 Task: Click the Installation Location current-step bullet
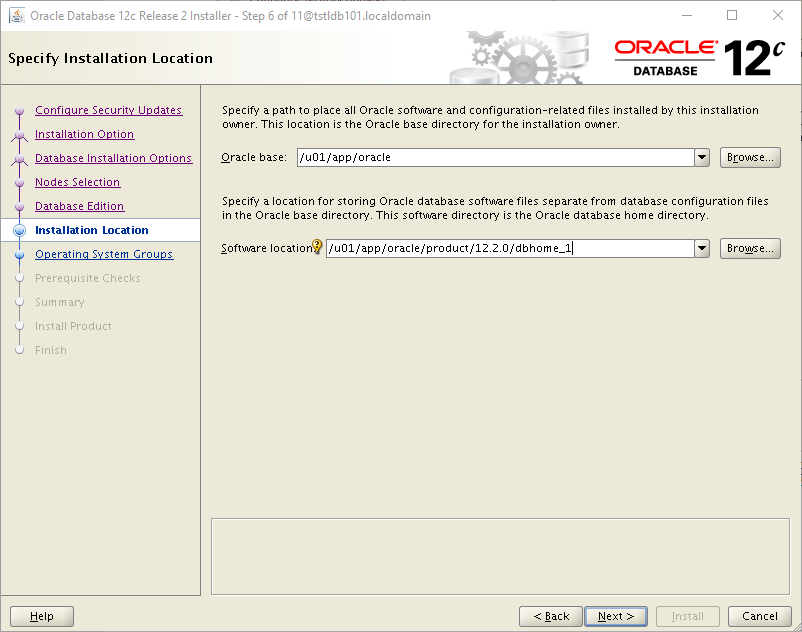19,231
